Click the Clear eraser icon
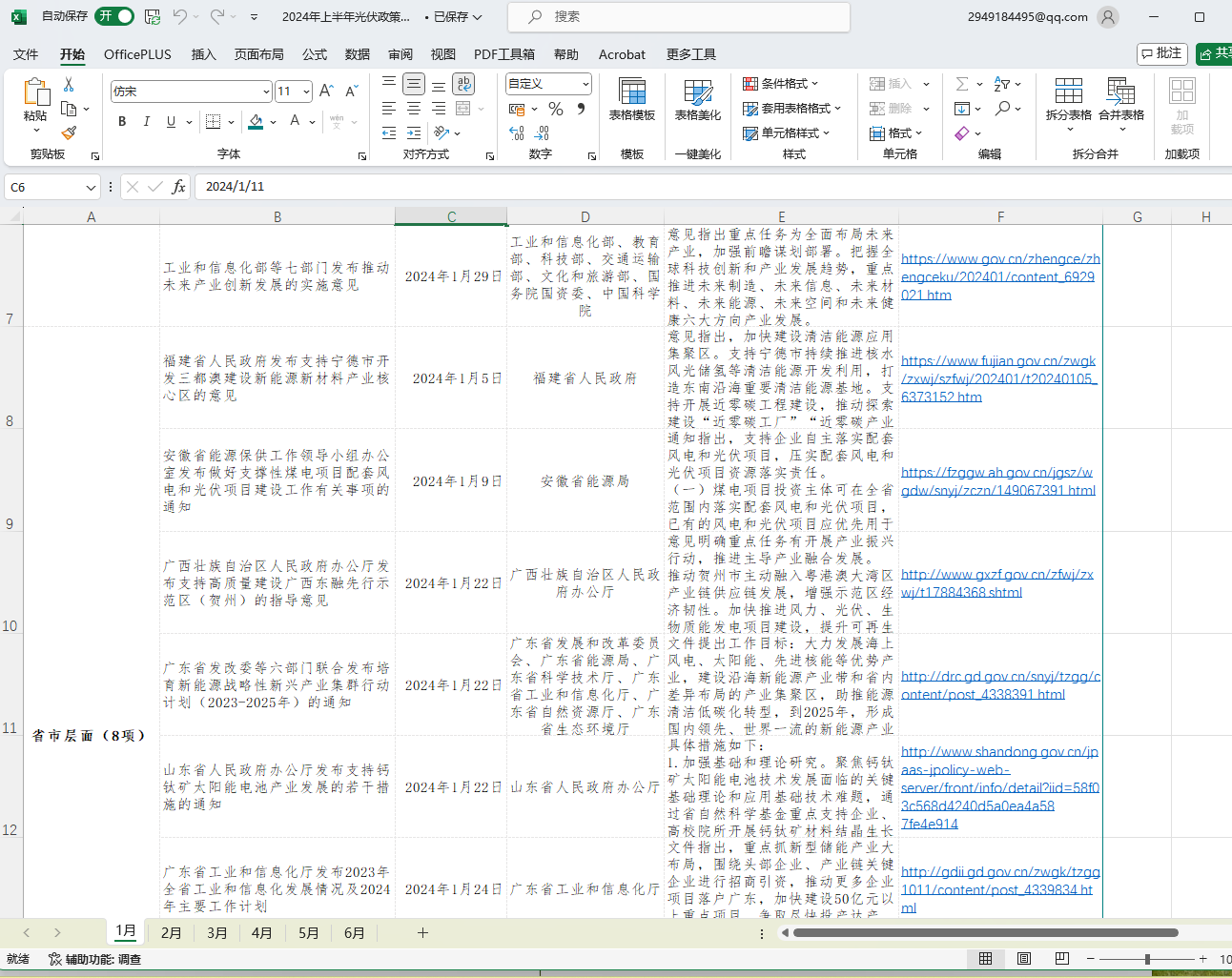Screen dimensions: 1232x978 click(962, 133)
